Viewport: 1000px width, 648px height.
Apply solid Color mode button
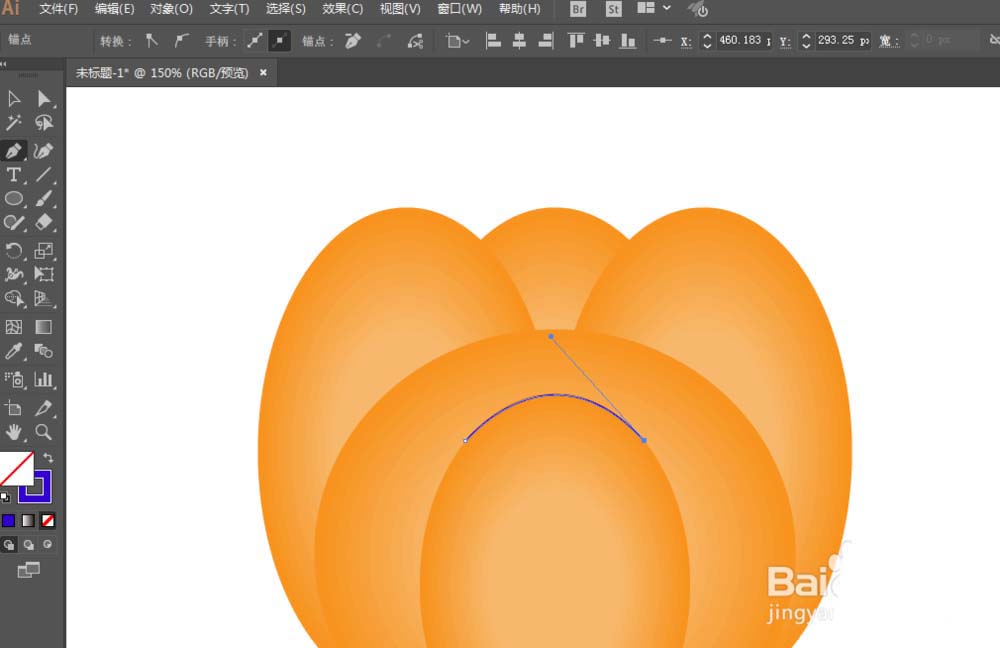coord(8,520)
